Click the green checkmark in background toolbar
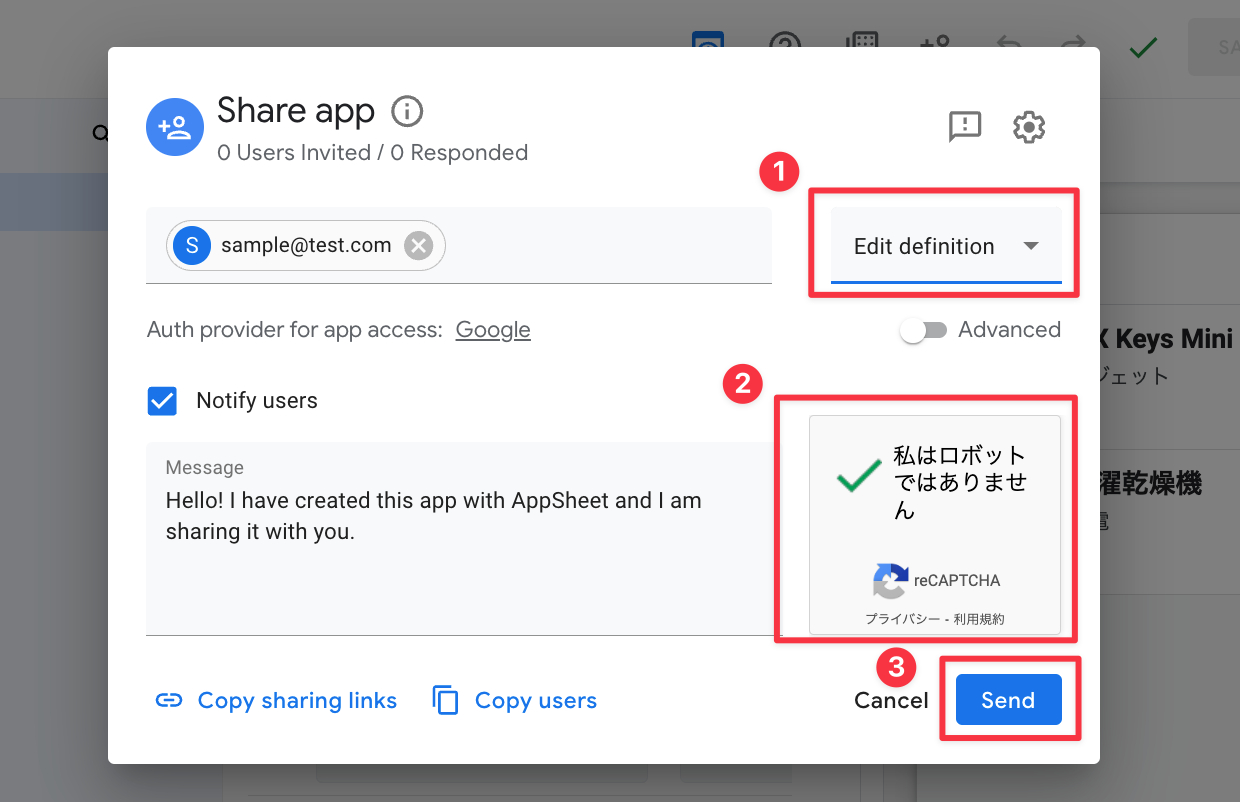Image resolution: width=1240 pixels, height=802 pixels. [1143, 47]
